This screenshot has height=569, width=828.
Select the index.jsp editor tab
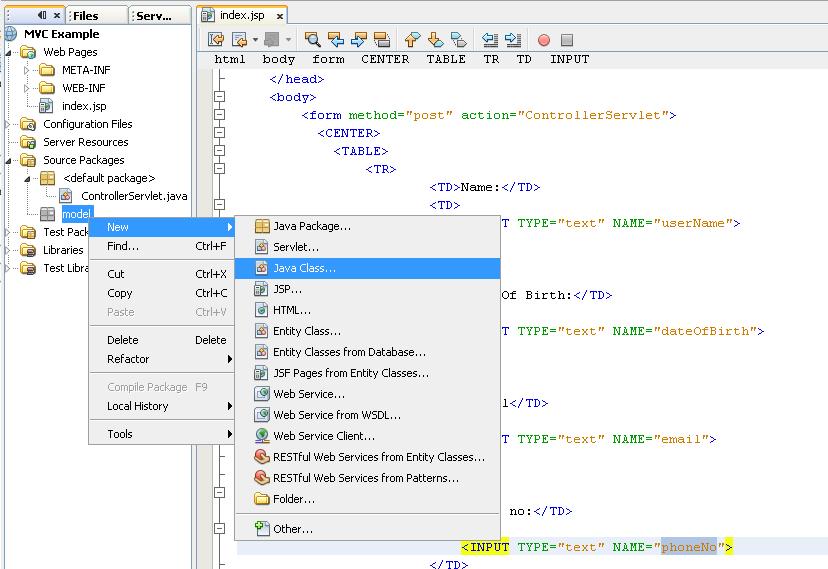242,15
